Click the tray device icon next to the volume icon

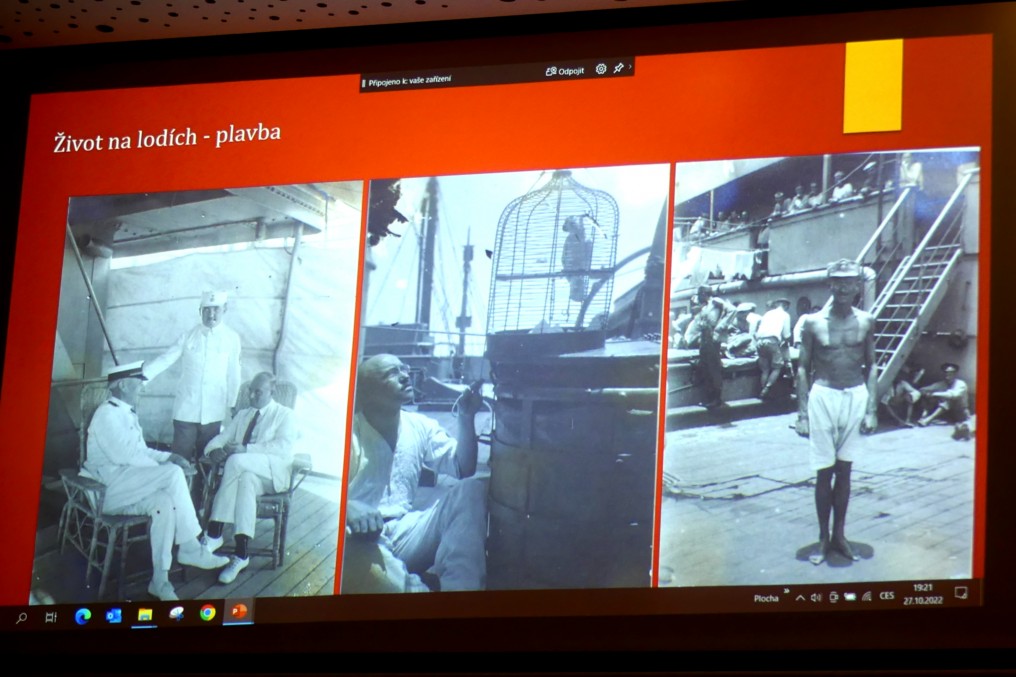833,597
